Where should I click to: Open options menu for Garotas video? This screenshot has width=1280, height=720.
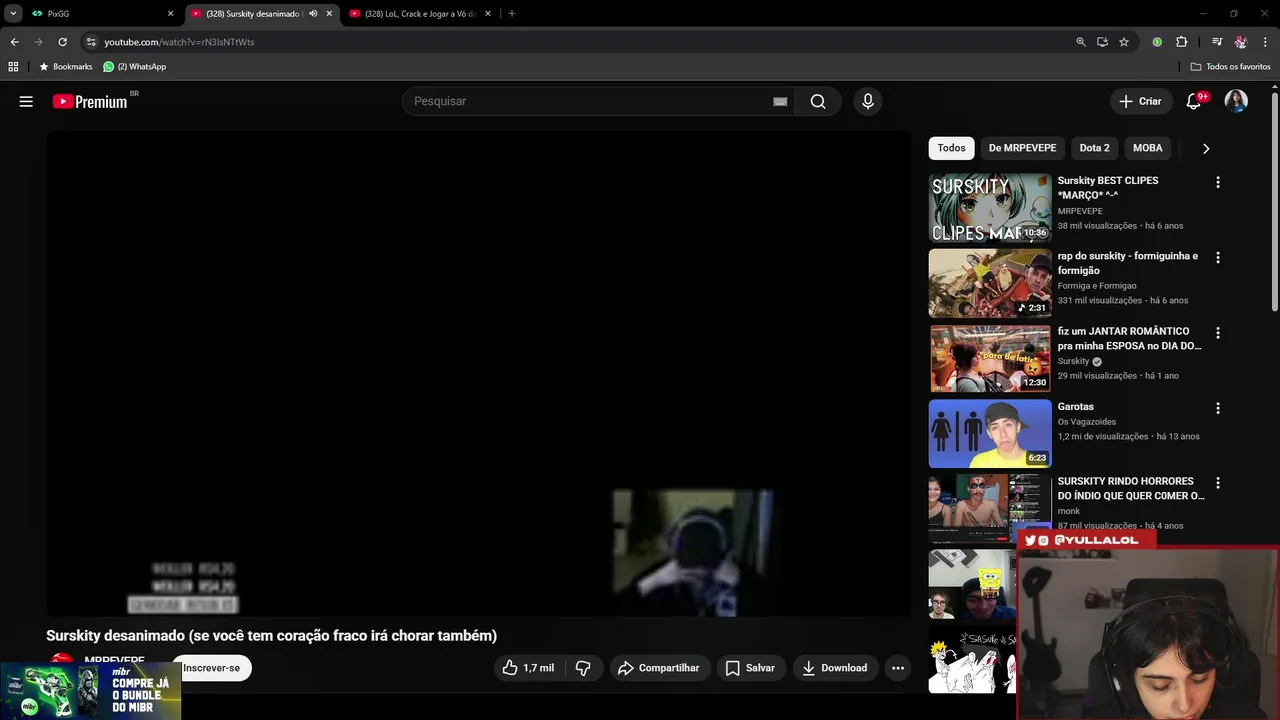1217,408
